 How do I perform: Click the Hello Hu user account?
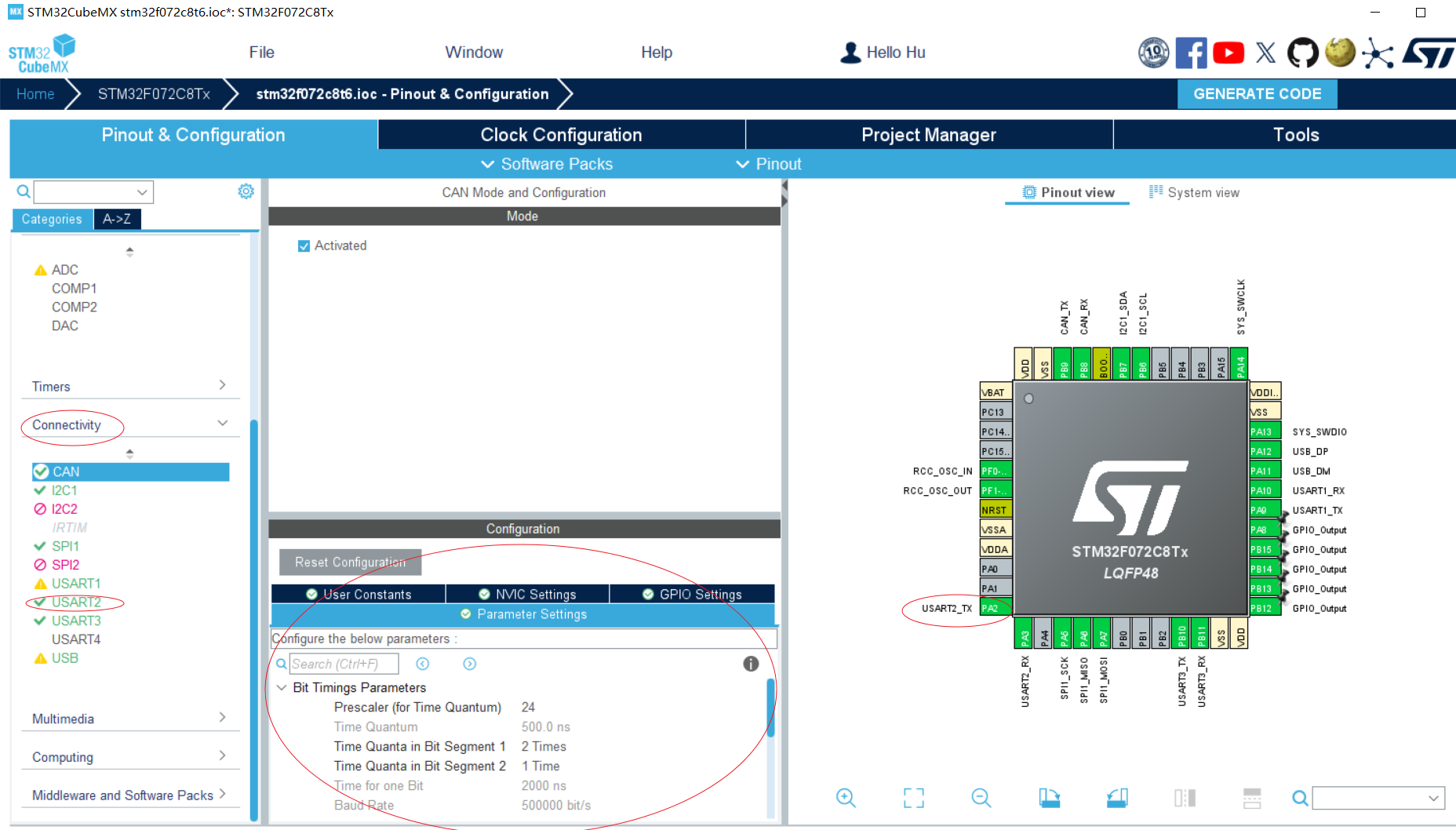coord(883,53)
